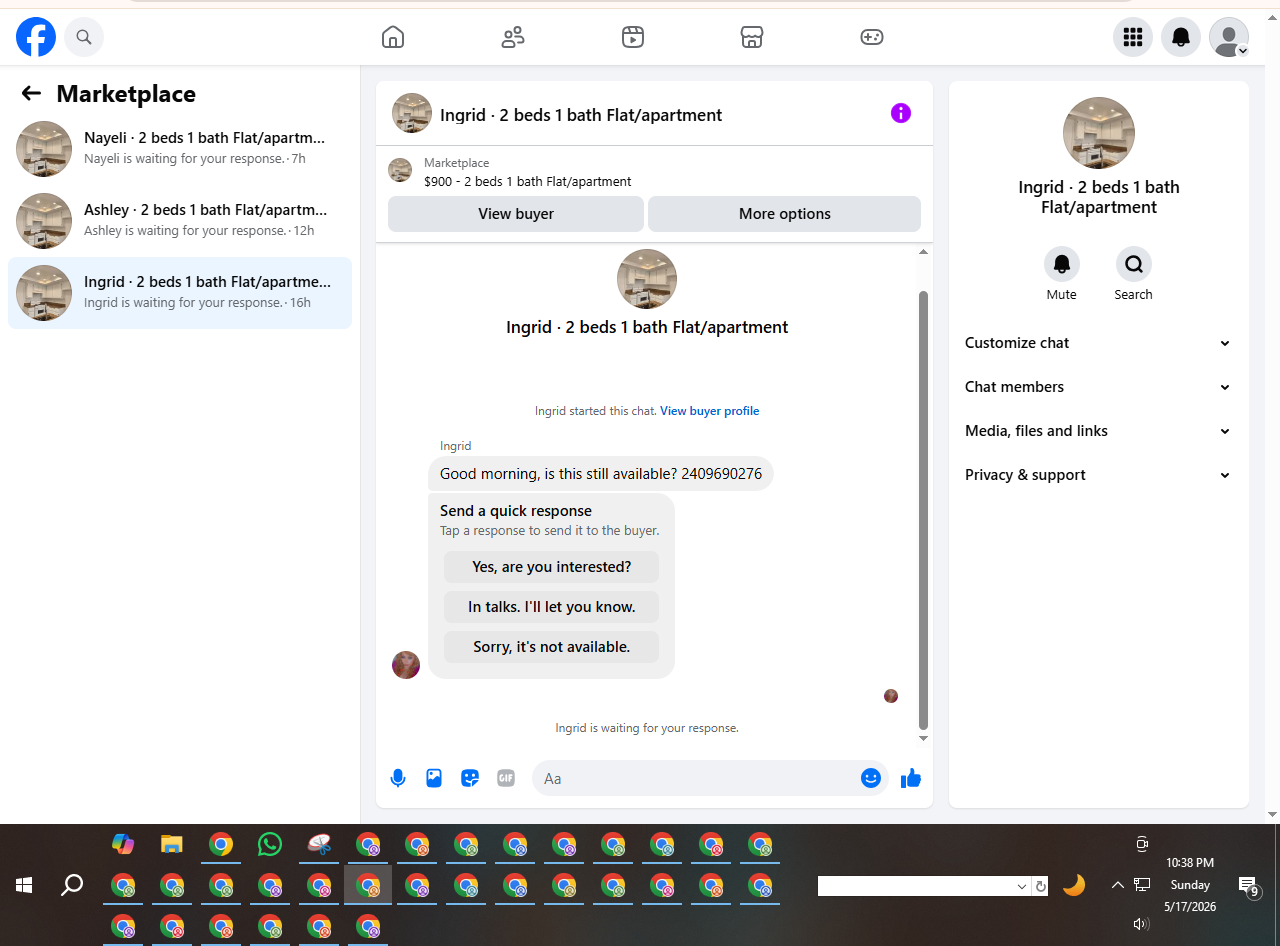Open the Facebook menu grid icon
This screenshot has height=946, width=1280.
click(x=1133, y=37)
